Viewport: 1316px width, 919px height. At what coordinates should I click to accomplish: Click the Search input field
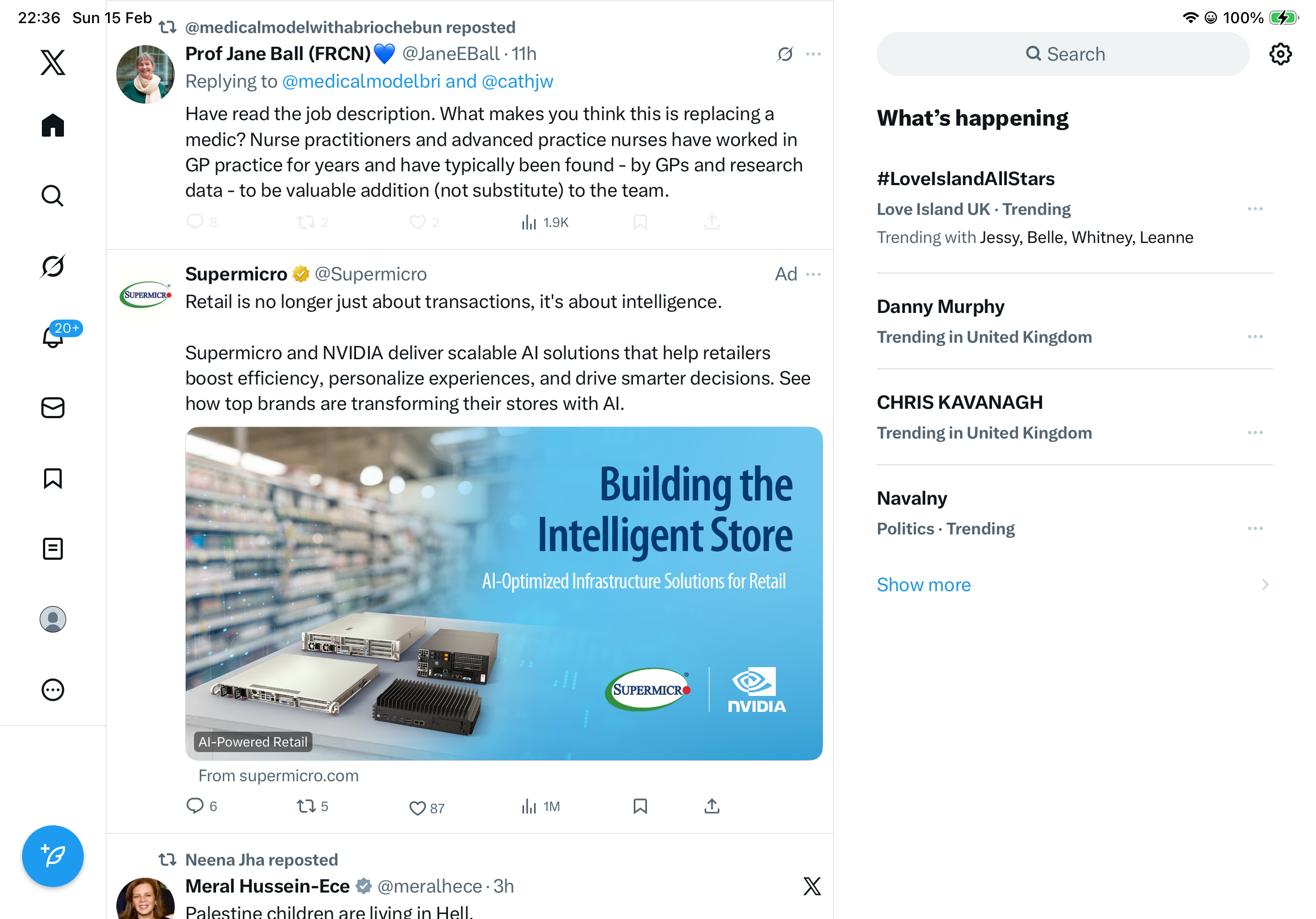[x=1062, y=55]
